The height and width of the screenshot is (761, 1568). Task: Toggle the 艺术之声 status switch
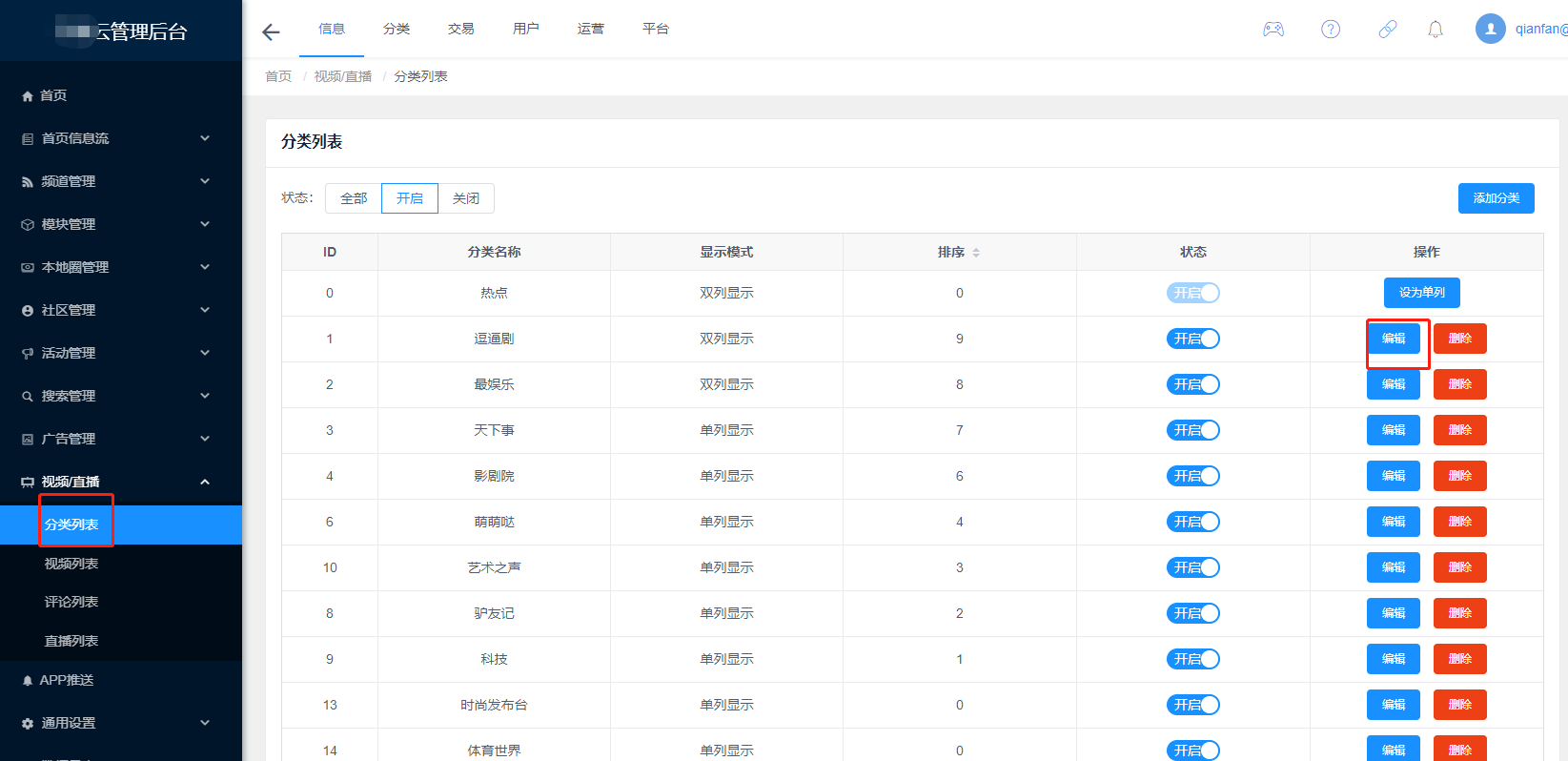1193,567
